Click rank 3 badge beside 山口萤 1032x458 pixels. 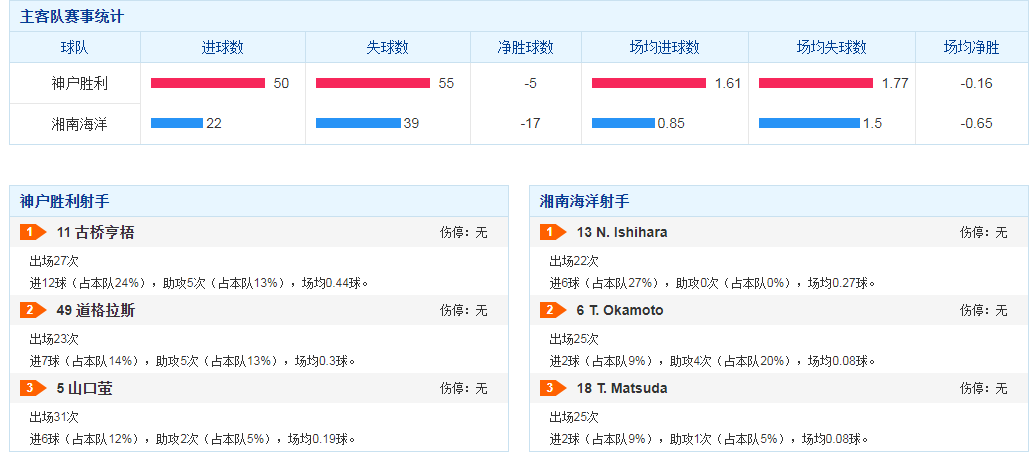coord(32,388)
